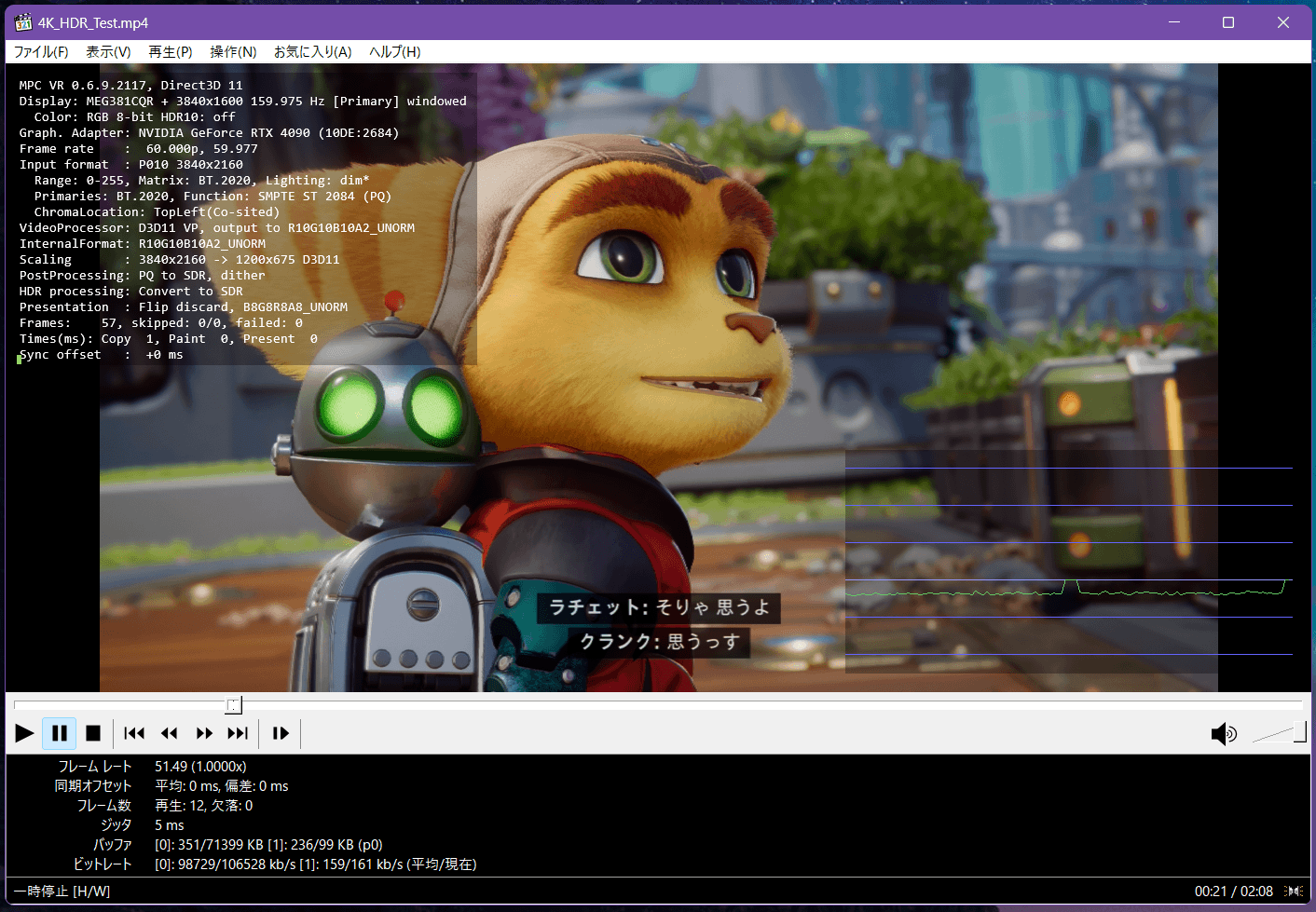Decrease playback speed with rewind icon
The height and width of the screenshot is (912, 1316).
coord(170,733)
